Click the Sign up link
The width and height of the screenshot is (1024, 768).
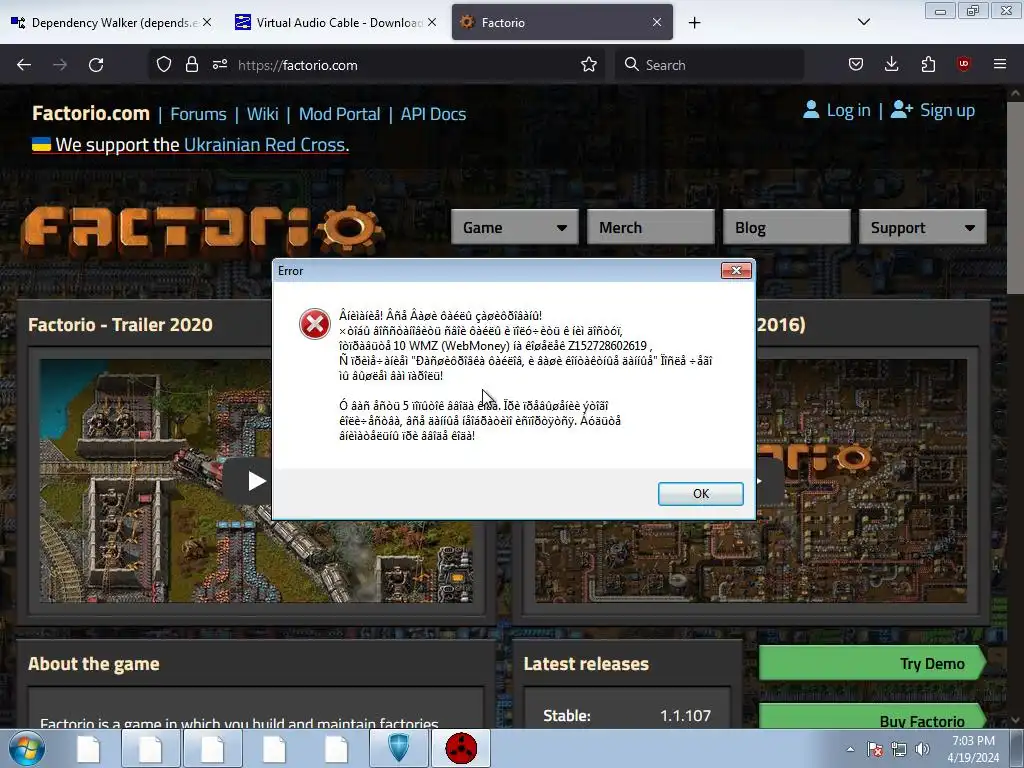tap(947, 110)
